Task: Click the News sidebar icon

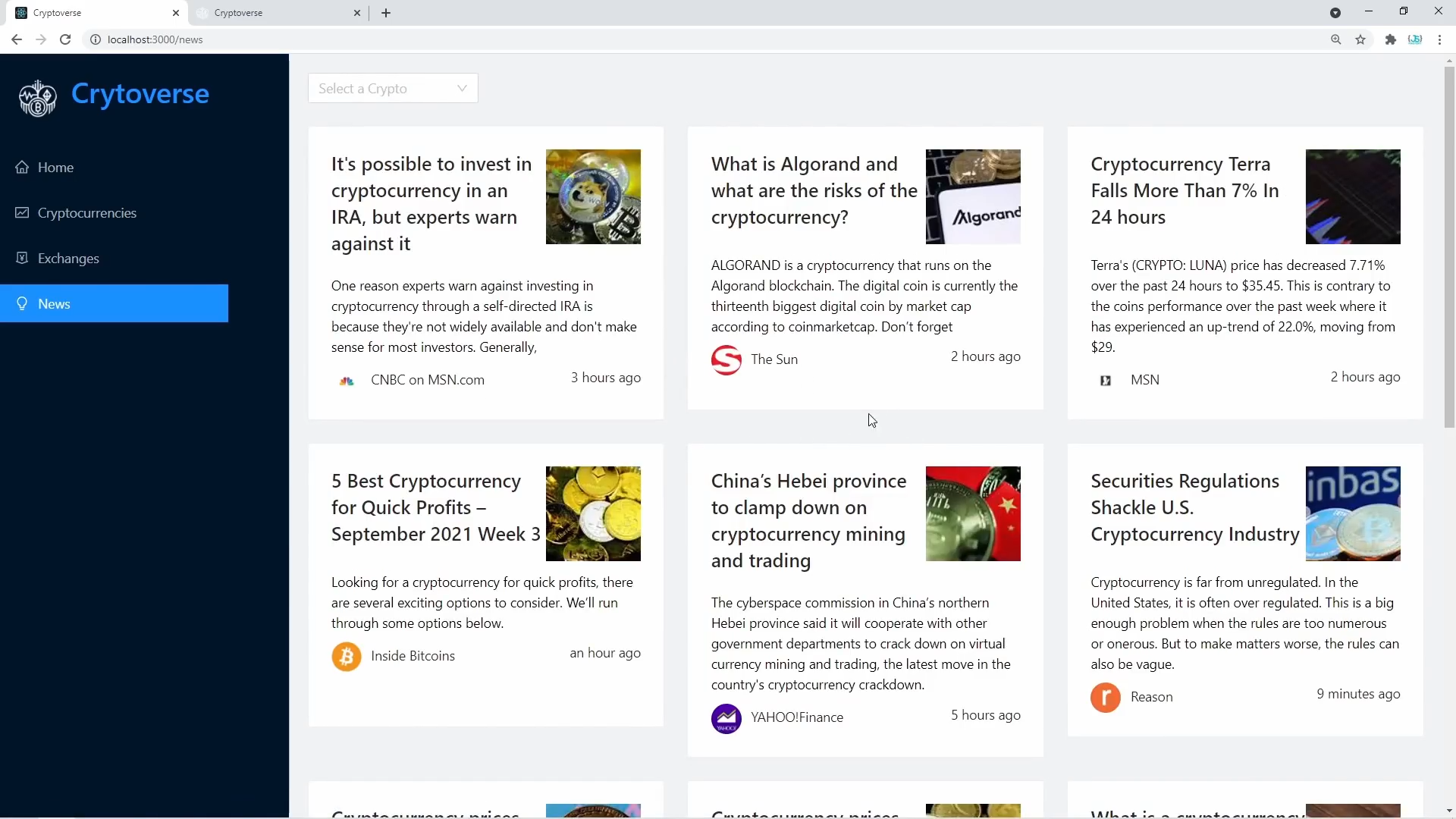Action: point(21,303)
